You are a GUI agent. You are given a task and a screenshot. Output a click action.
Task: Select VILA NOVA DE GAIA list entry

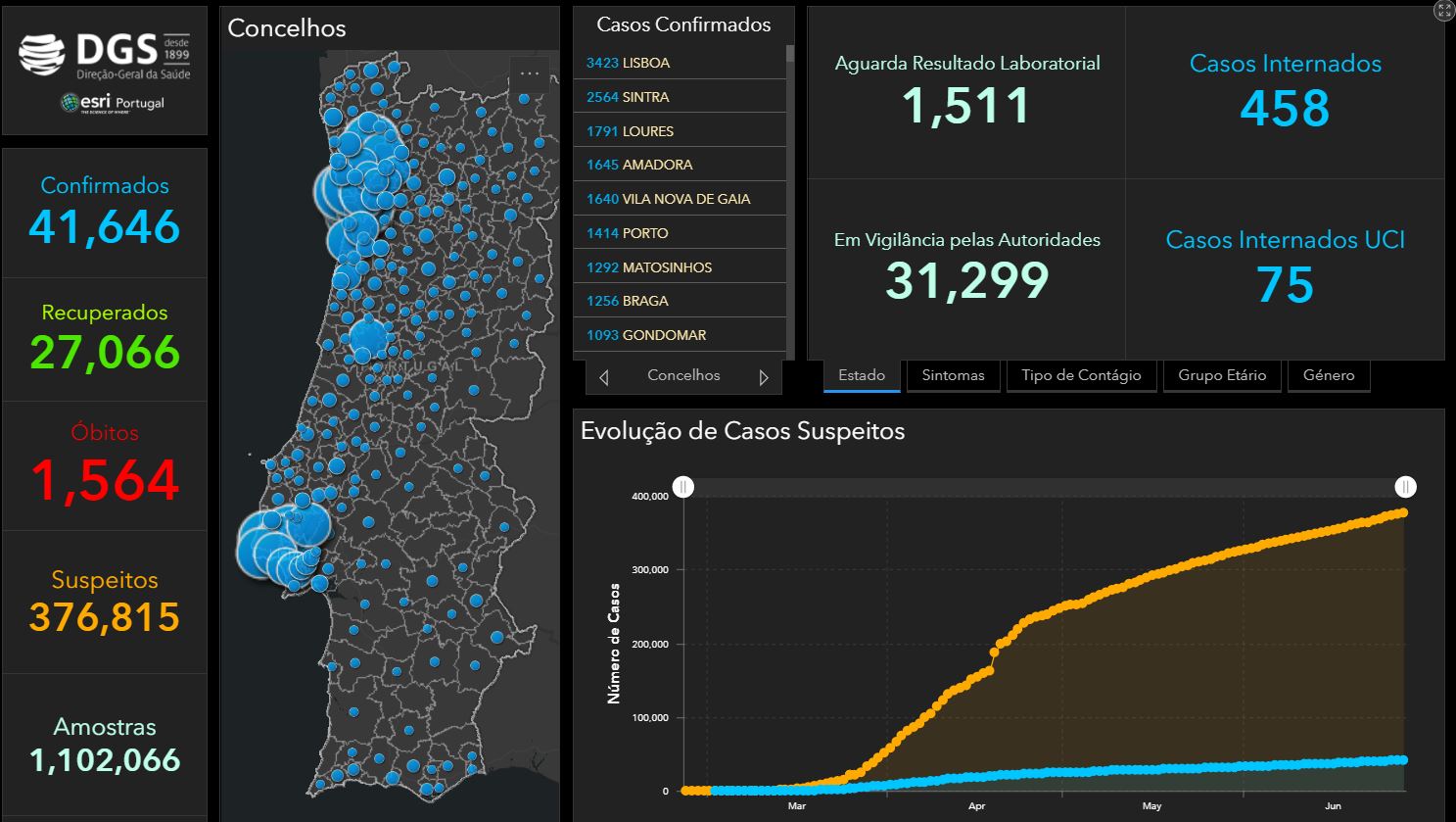coord(680,199)
